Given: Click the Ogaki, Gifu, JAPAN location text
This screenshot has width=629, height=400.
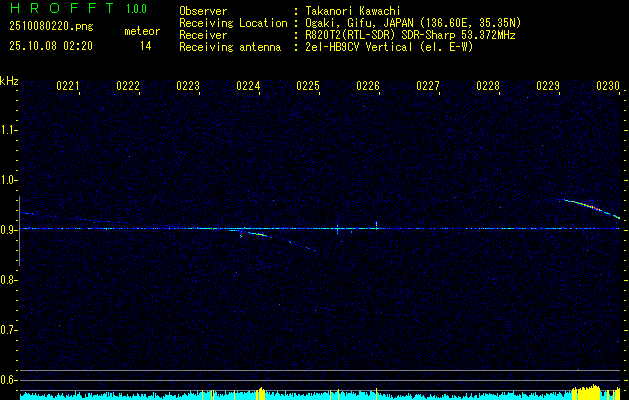Looking at the screenshot, I should click(x=413, y=23).
